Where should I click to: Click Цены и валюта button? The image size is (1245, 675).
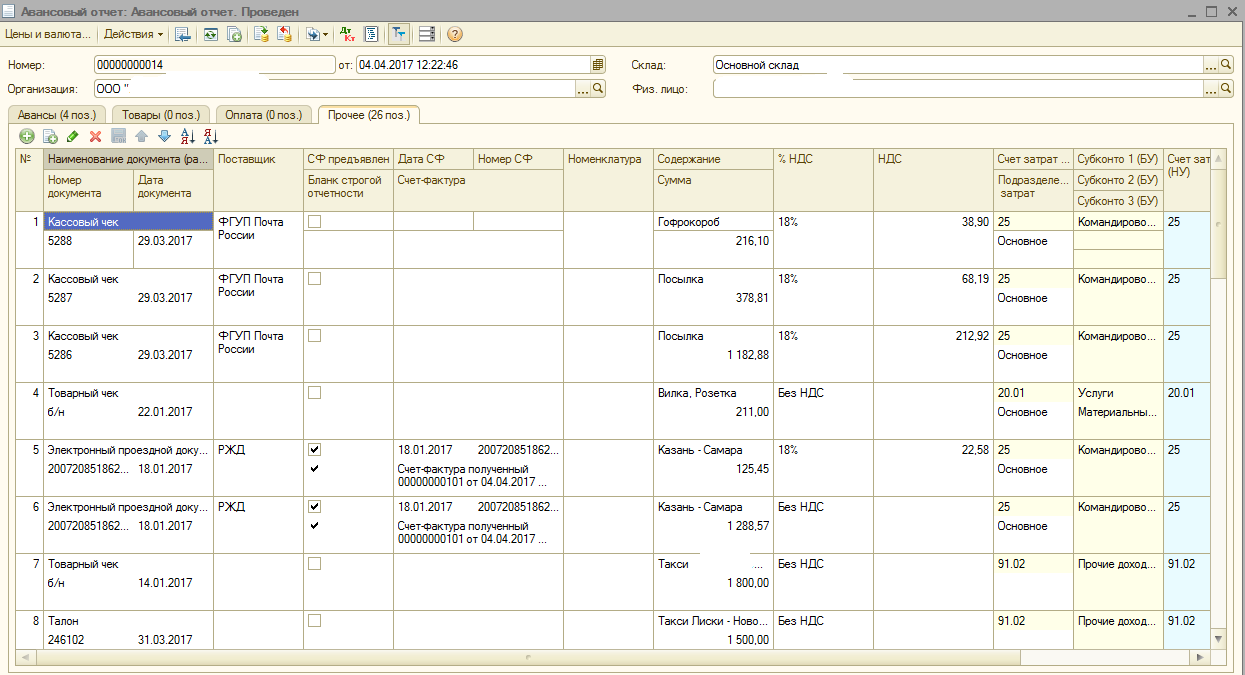click(47, 34)
